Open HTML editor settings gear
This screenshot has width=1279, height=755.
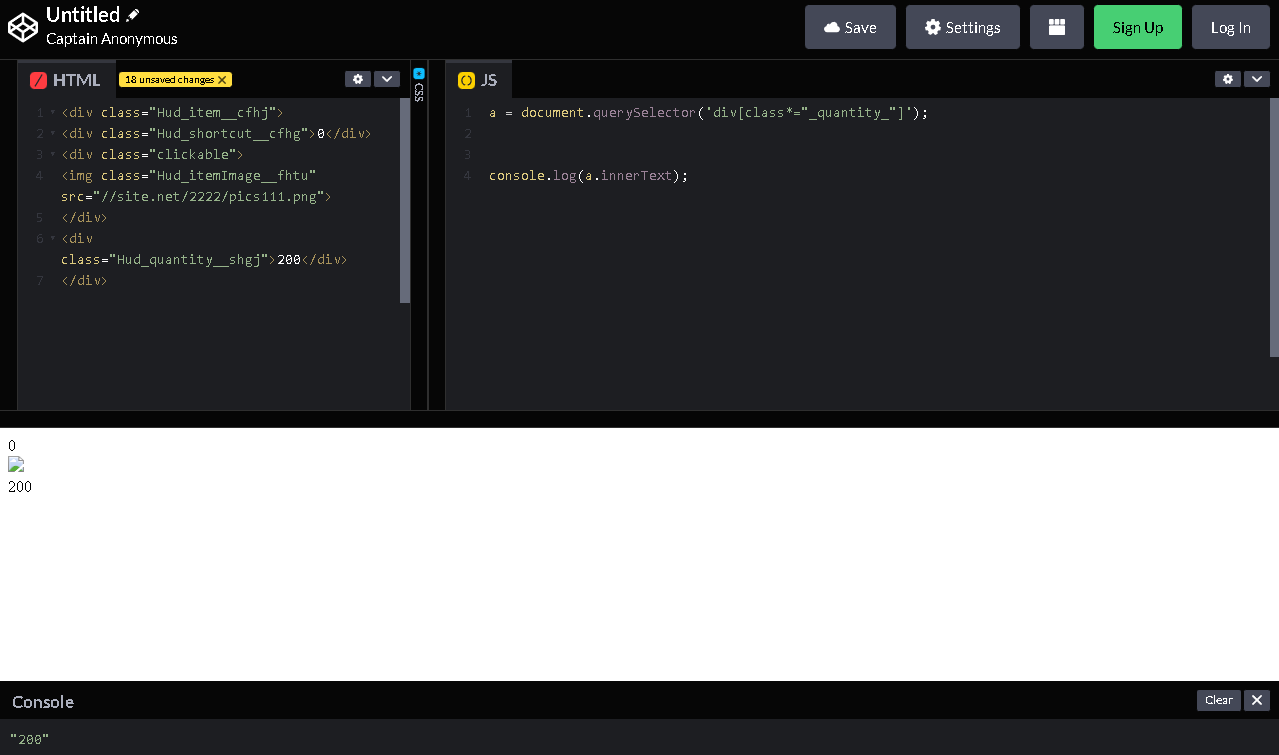click(x=358, y=79)
